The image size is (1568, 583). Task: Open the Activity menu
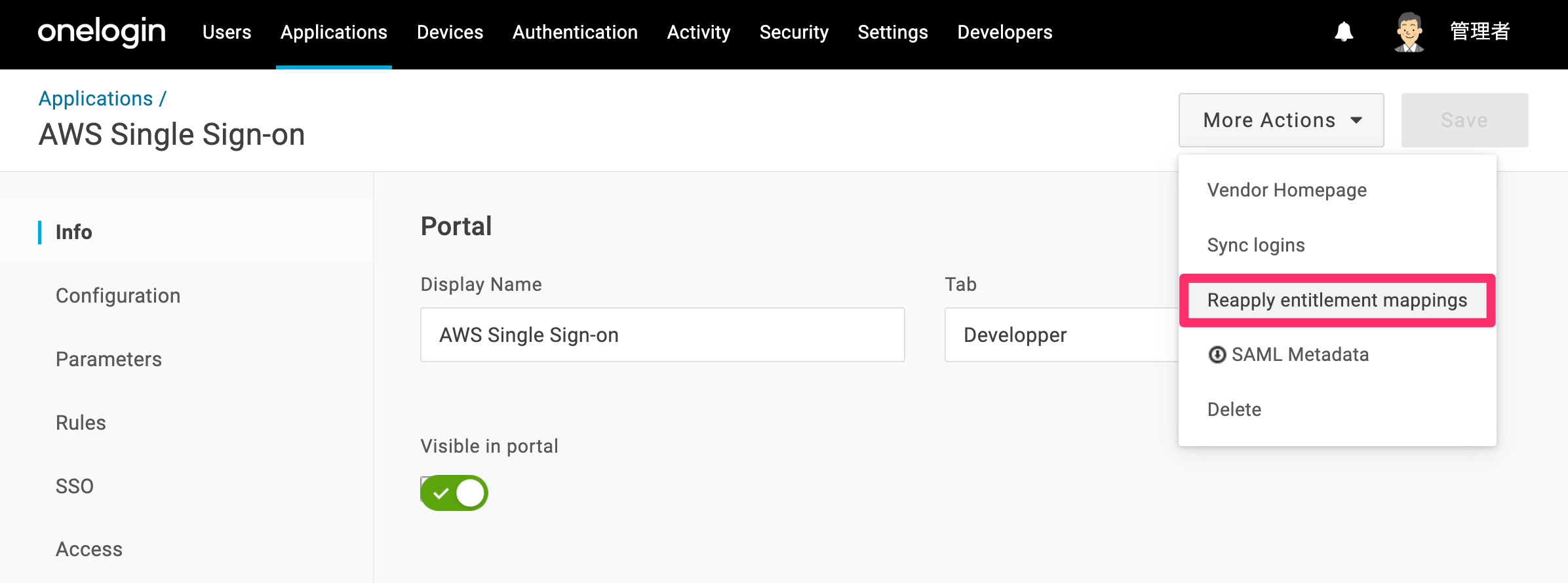(x=699, y=32)
